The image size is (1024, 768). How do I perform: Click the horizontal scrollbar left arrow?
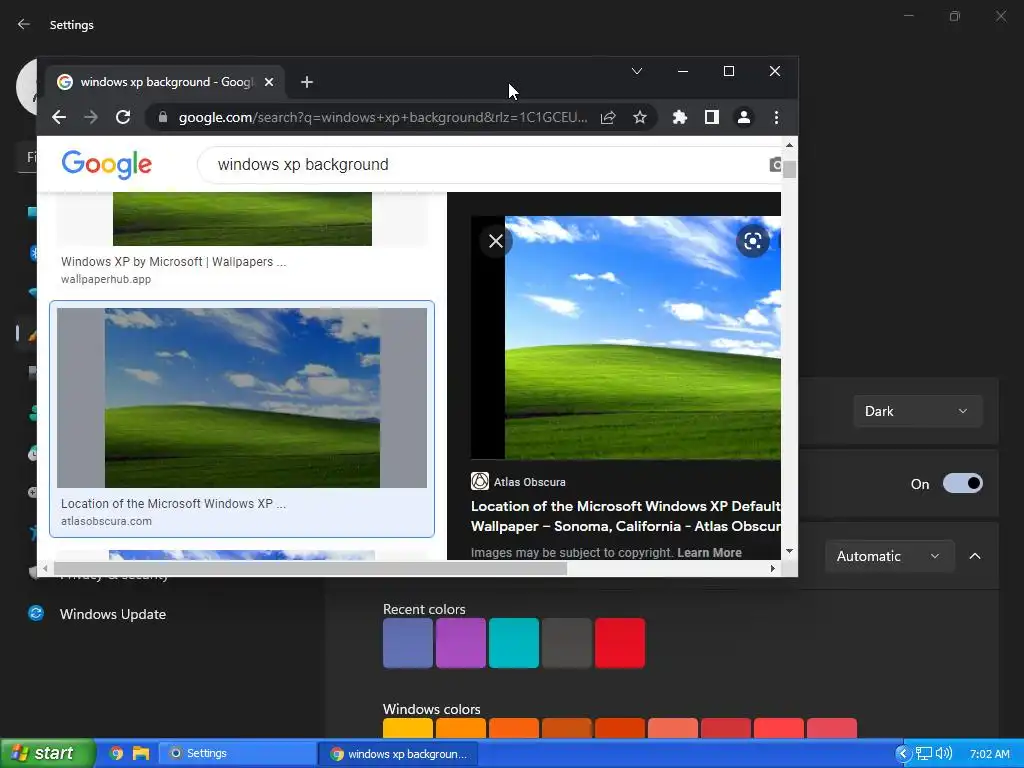(x=45, y=569)
